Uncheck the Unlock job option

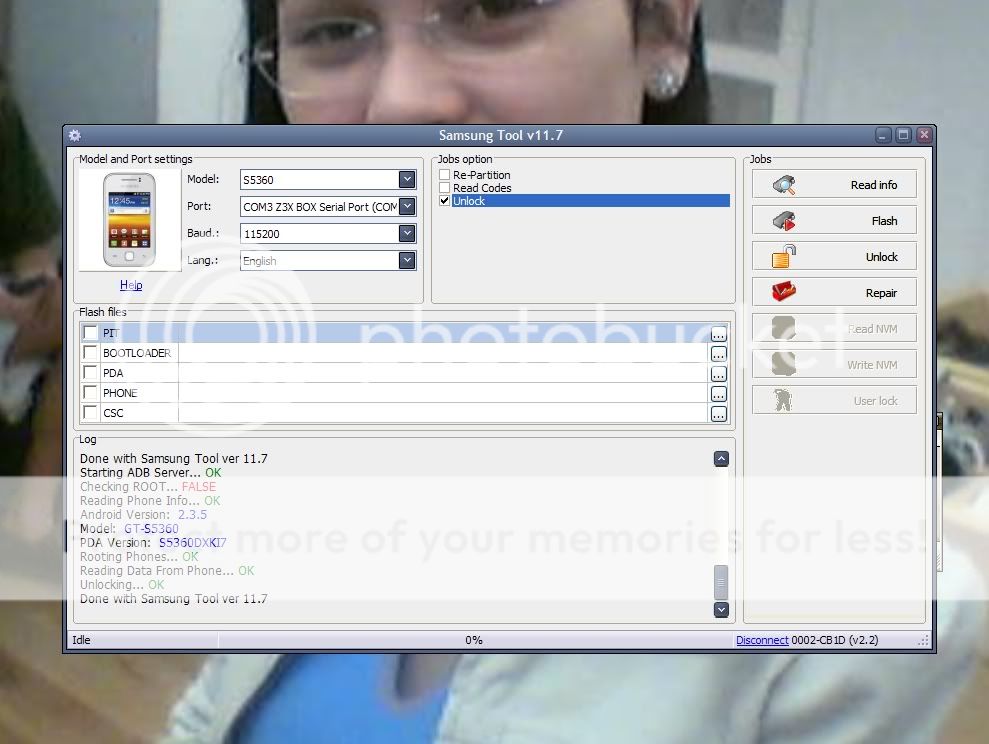coord(443,200)
